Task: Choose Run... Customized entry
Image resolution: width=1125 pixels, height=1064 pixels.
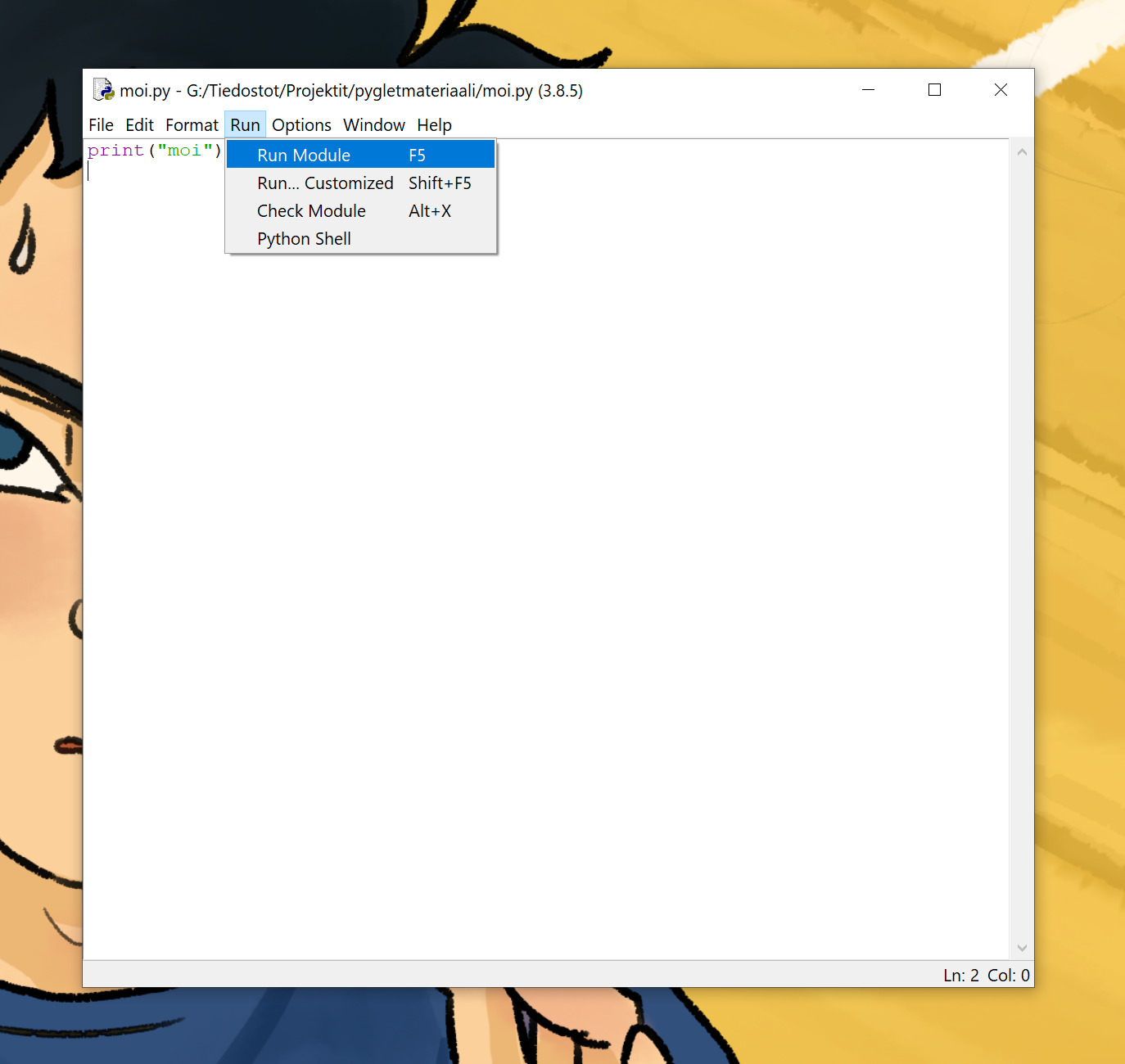Action: (x=360, y=183)
